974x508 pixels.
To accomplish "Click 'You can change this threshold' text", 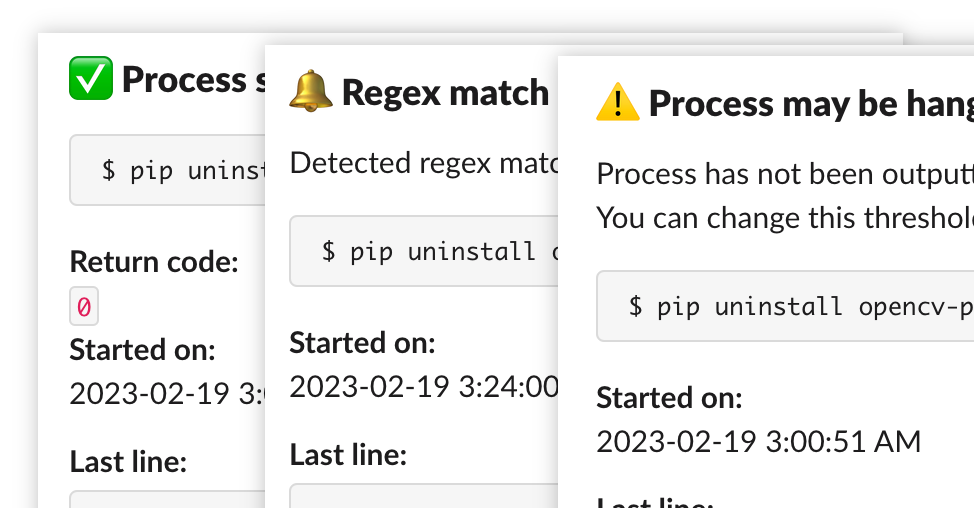I will click(785, 218).
